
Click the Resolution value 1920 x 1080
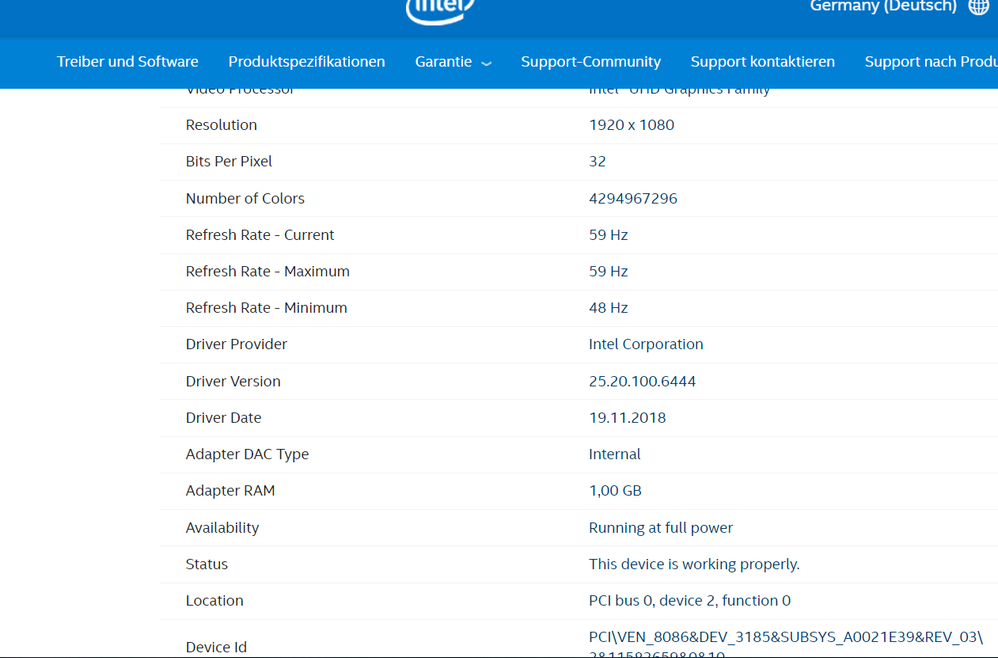pos(631,125)
